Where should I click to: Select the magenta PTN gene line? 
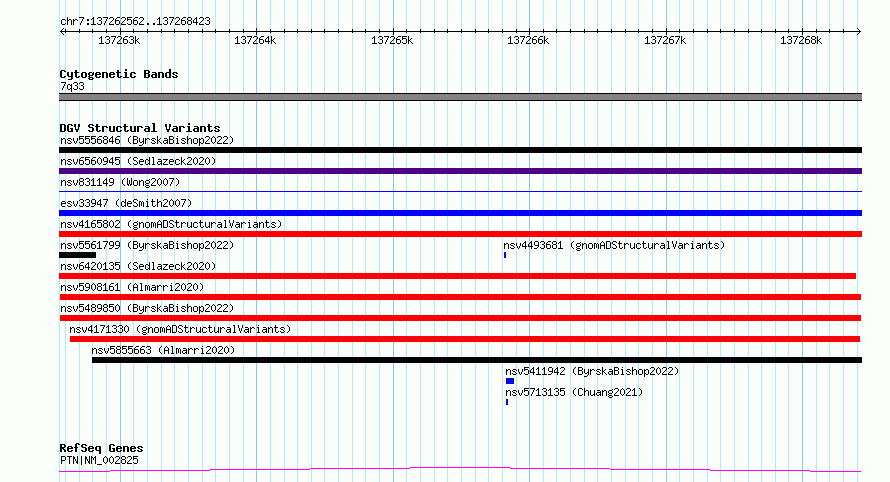tap(460, 470)
